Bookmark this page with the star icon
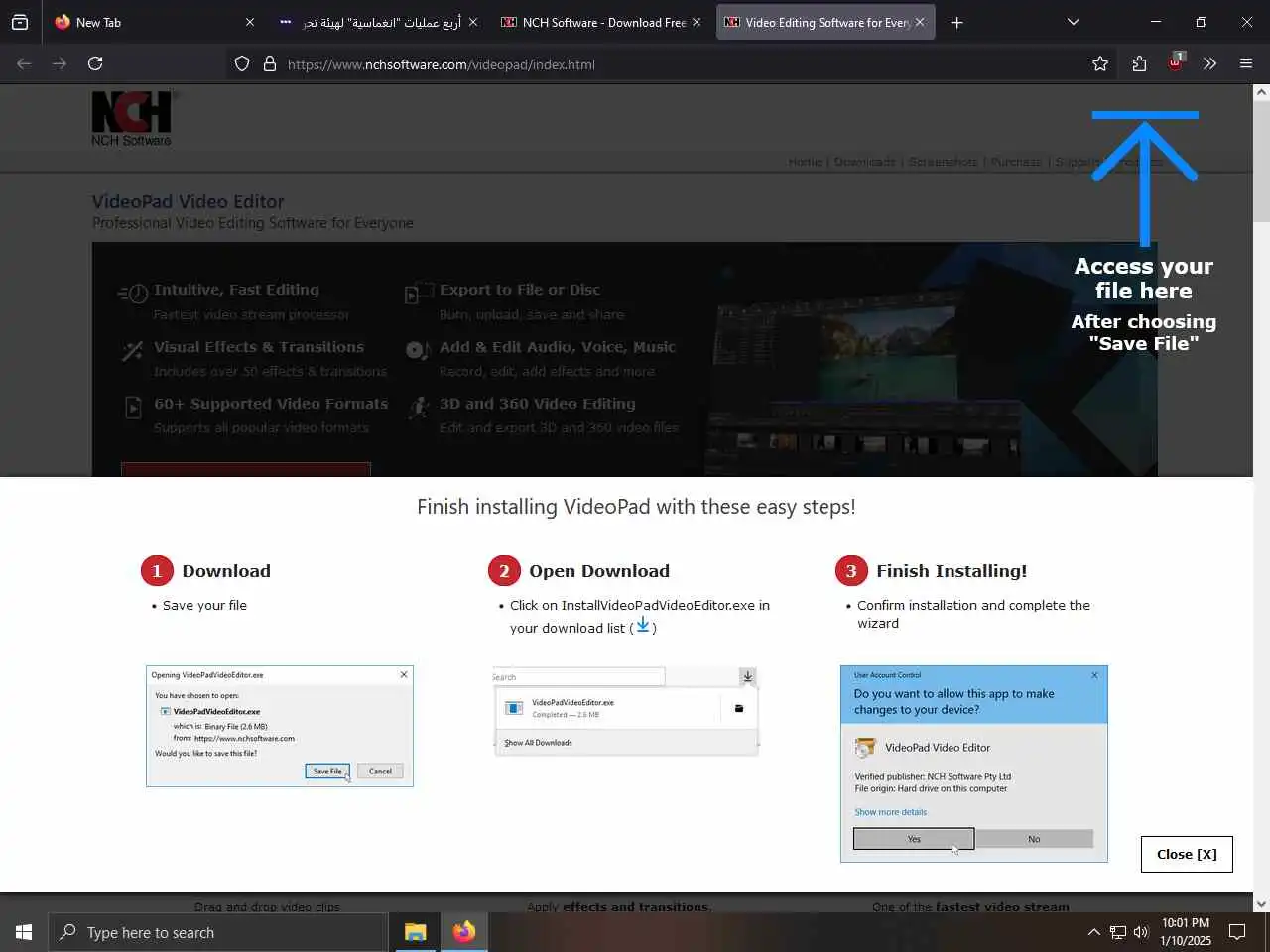Viewport: 1270px width, 952px height. tap(1099, 64)
